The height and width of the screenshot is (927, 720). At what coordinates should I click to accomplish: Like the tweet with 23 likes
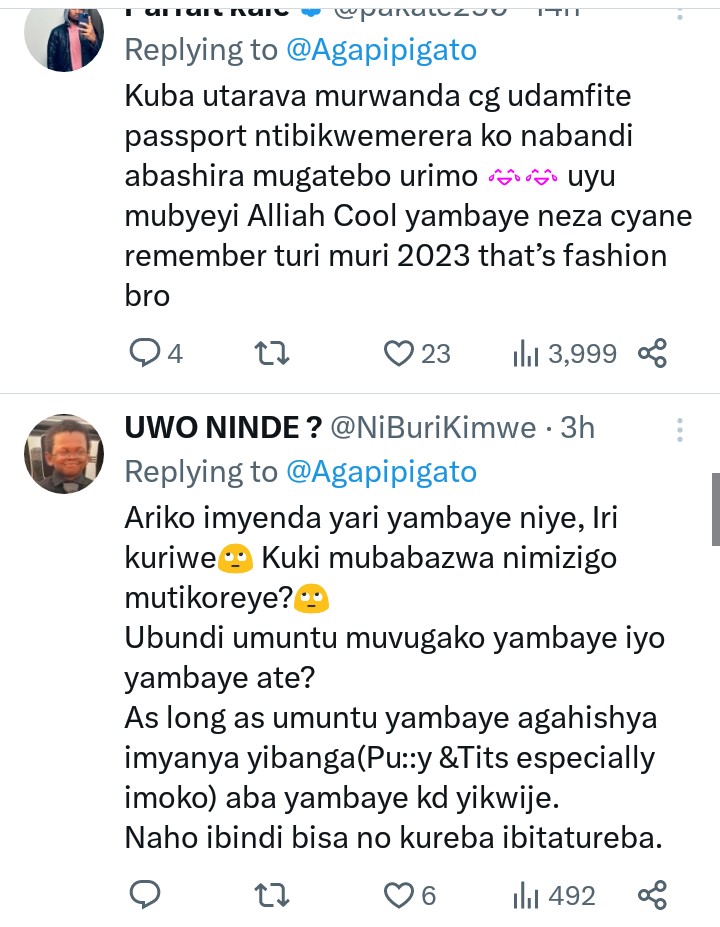pos(400,353)
